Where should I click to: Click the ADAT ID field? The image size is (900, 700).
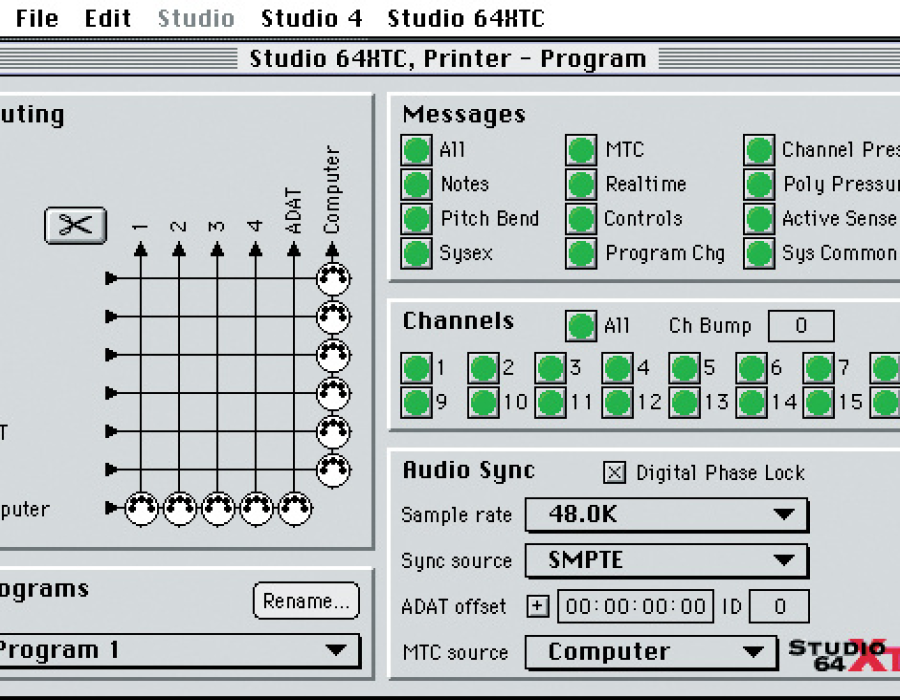(x=779, y=606)
